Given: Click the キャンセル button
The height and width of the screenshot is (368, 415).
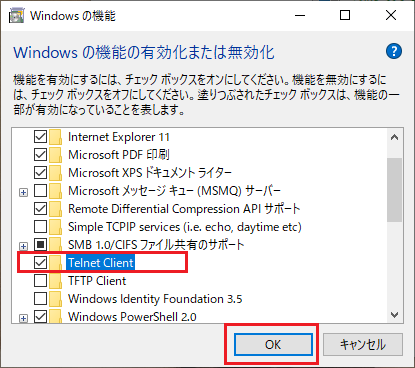Looking at the screenshot, I should (363, 345).
